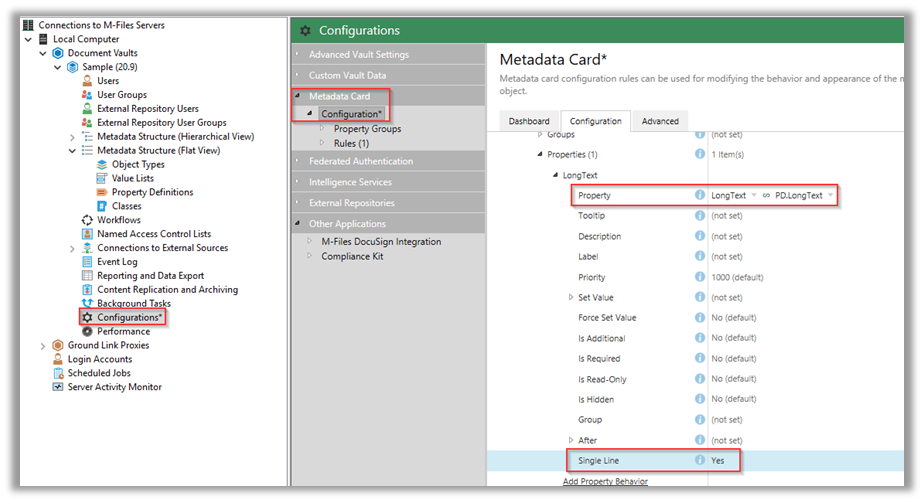The width and height of the screenshot is (924, 502).
Task: Open Custom Vault Data section
Action: click(x=388, y=75)
